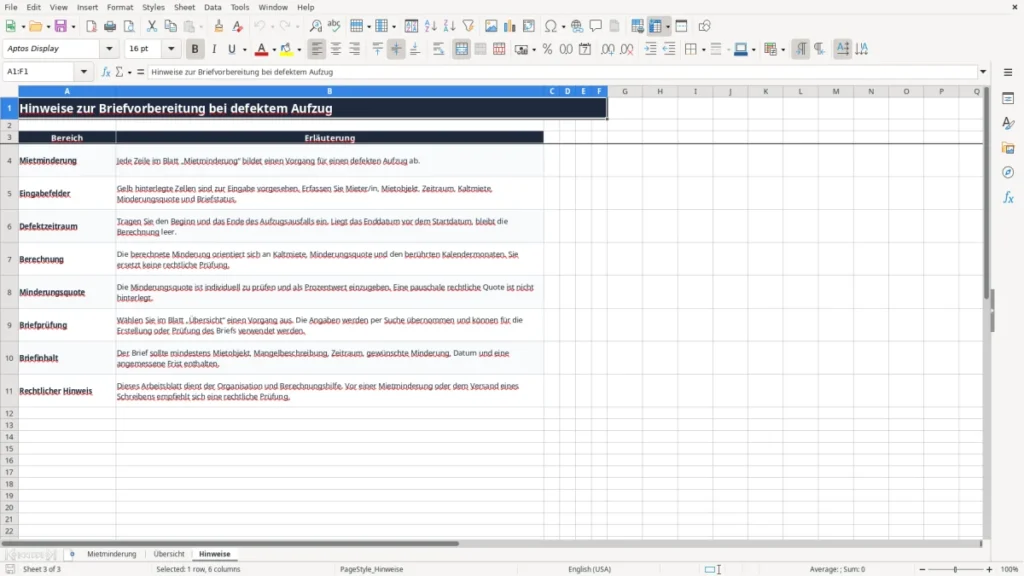Image resolution: width=1024 pixels, height=576 pixels.
Task: Open the Tools menu
Action: [x=240, y=7]
